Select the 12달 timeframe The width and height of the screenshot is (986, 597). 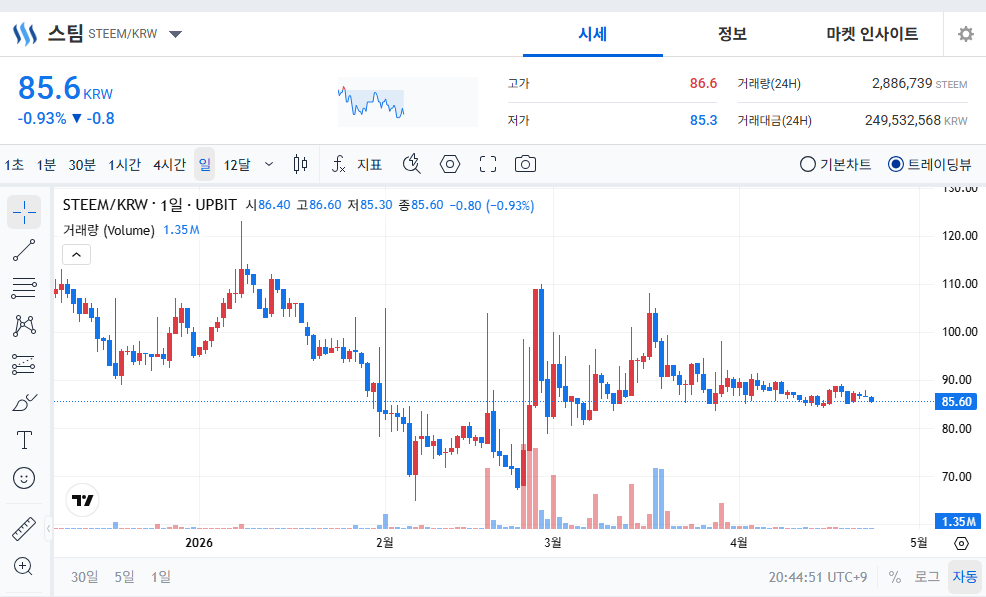tap(237, 165)
